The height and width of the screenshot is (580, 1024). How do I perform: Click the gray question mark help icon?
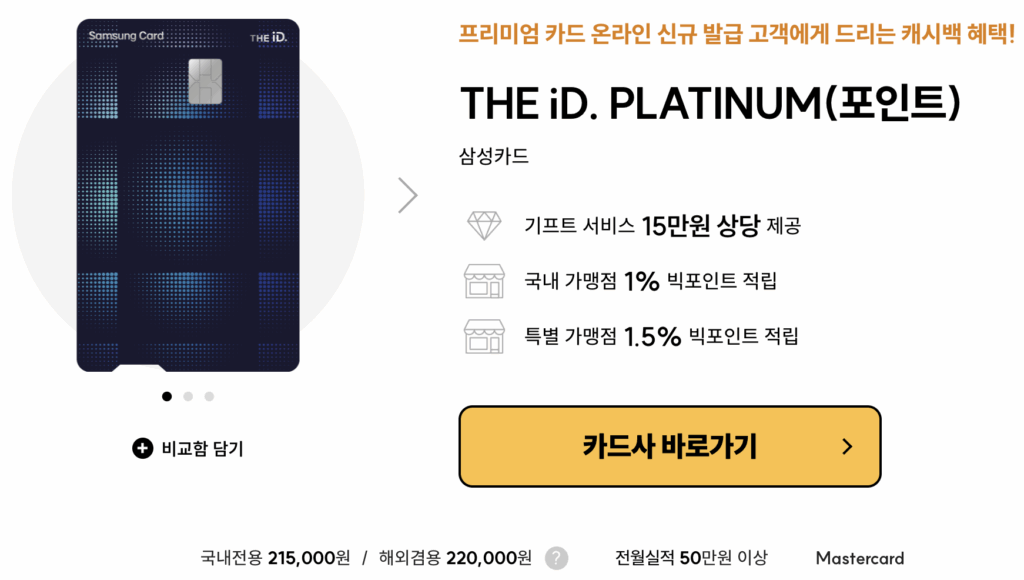click(x=556, y=558)
